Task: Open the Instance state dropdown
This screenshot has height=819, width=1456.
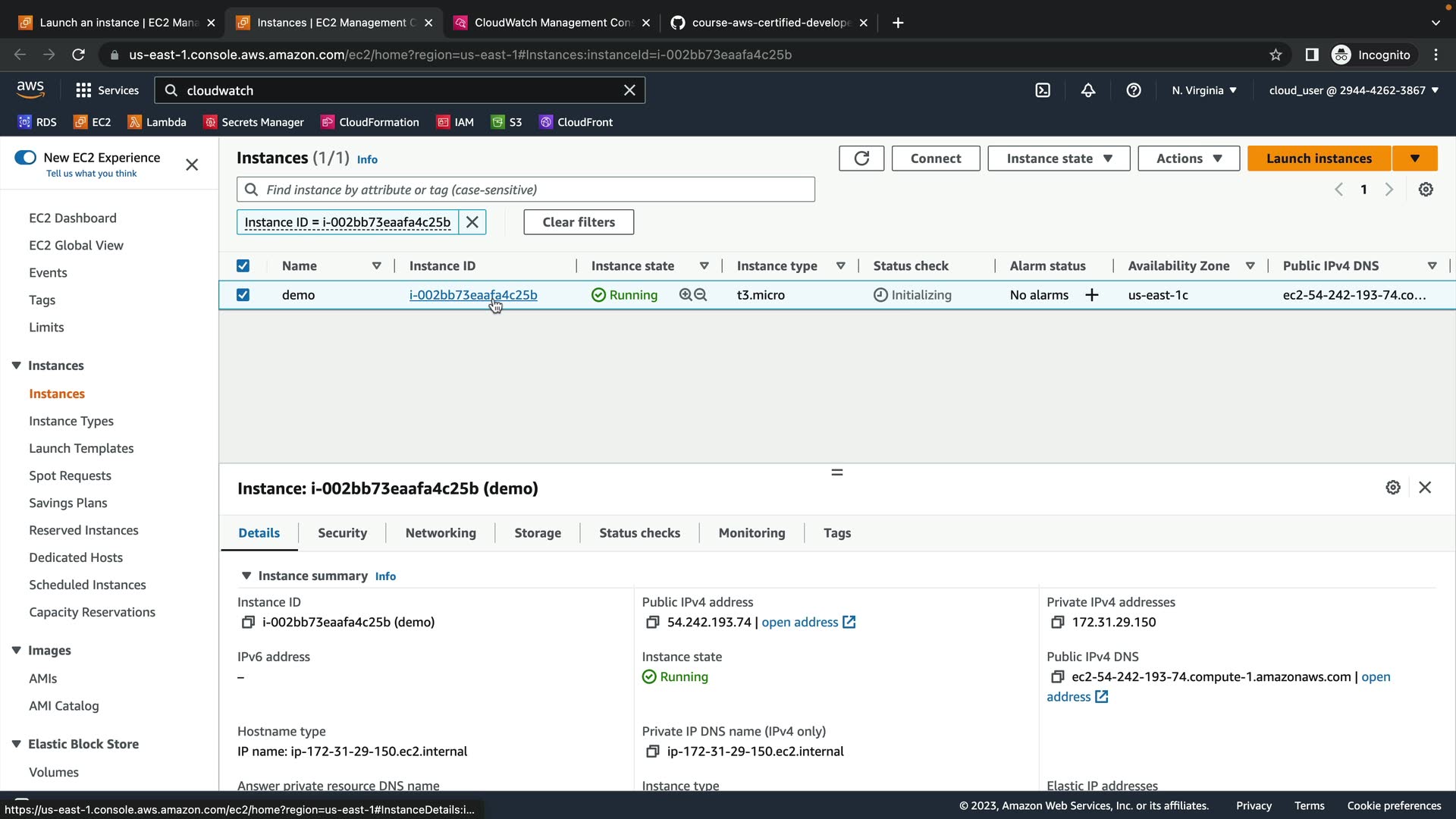Action: (1059, 158)
